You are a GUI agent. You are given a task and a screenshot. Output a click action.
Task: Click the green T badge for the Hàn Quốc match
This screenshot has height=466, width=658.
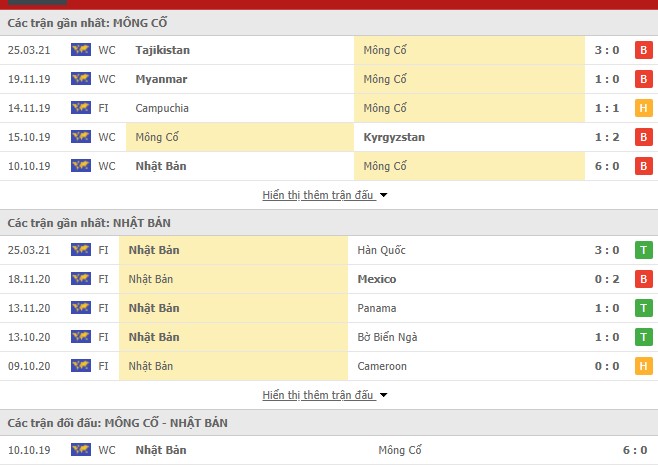pyautogui.click(x=644, y=250)
